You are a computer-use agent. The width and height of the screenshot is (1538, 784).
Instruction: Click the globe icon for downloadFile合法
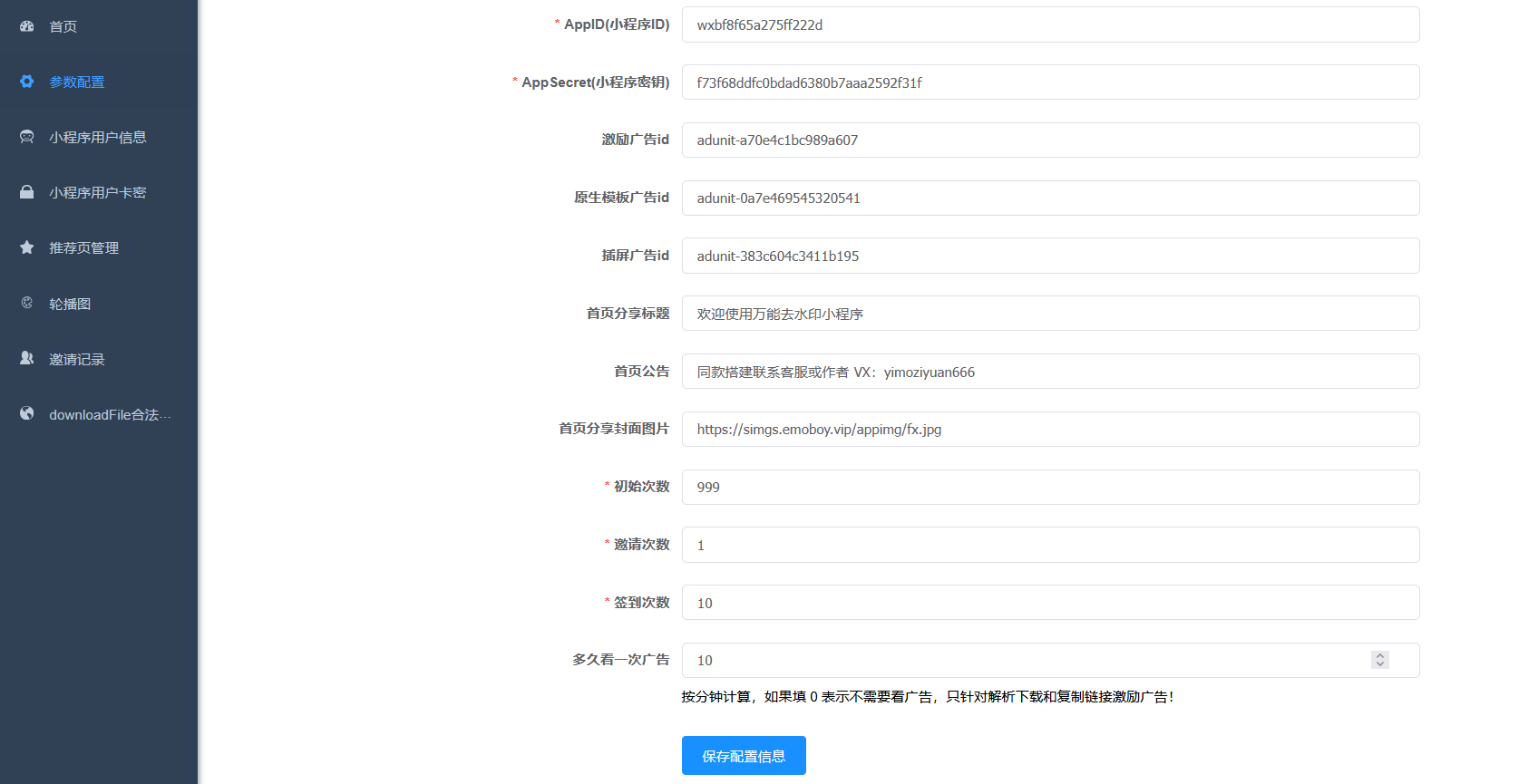tap(27, 413)
